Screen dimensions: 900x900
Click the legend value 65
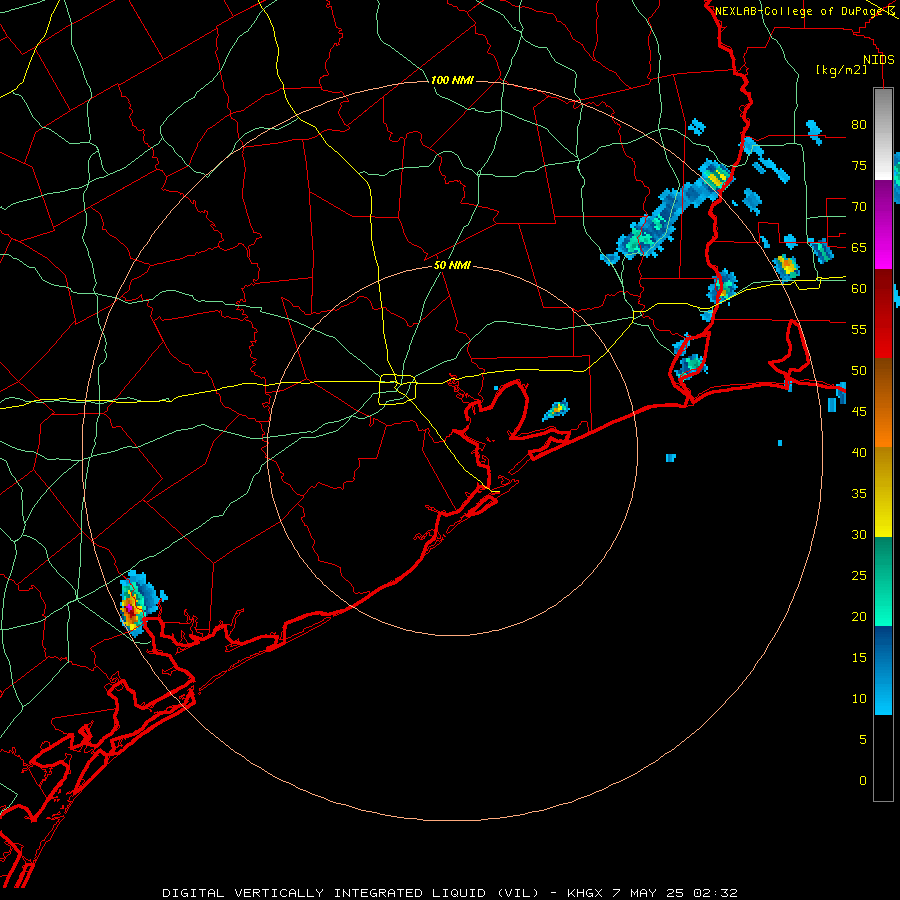[859, 247]
